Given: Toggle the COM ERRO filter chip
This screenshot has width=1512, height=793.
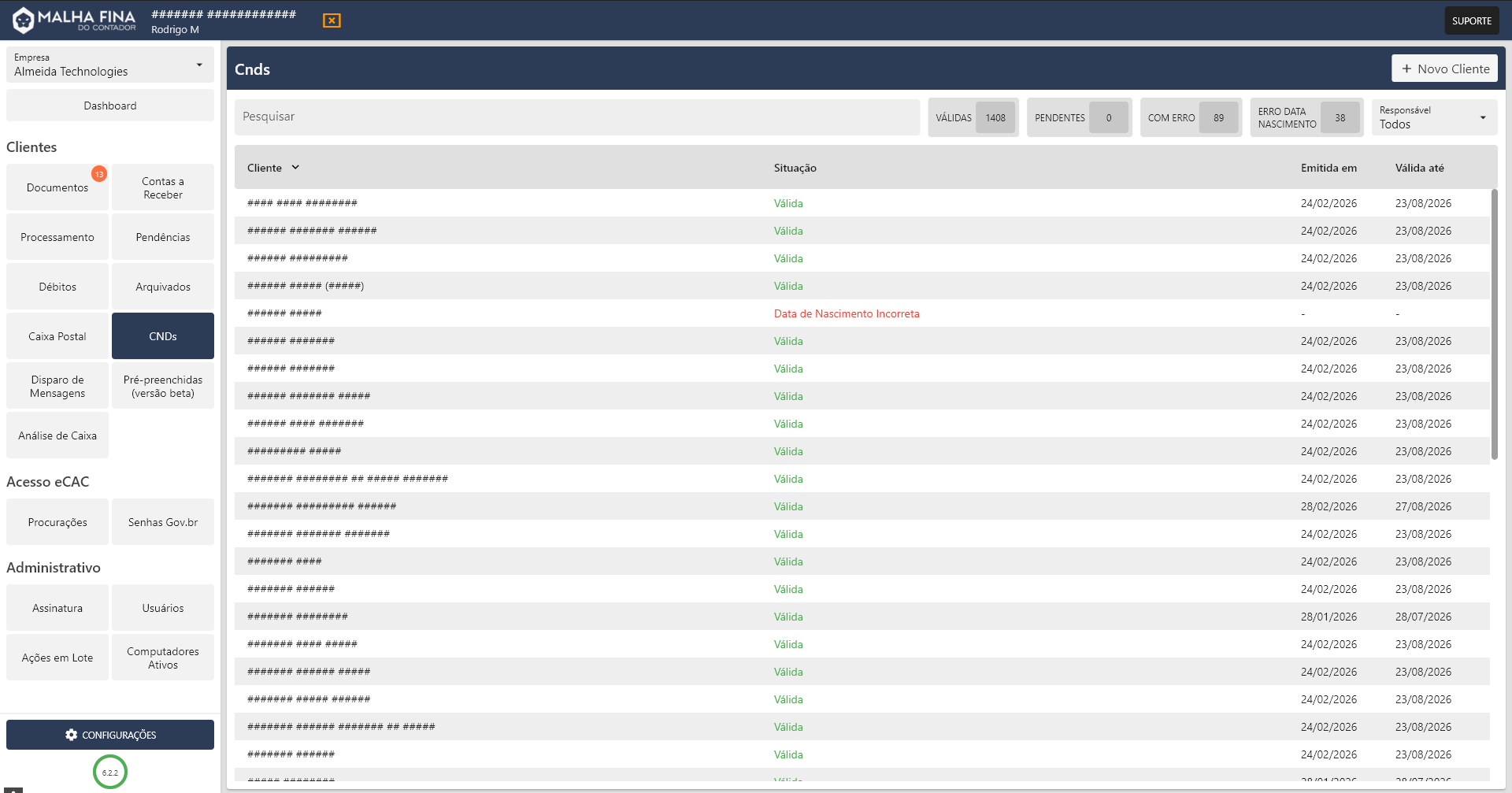Looking at the screenshot, I should click(x=1190, y=118).
